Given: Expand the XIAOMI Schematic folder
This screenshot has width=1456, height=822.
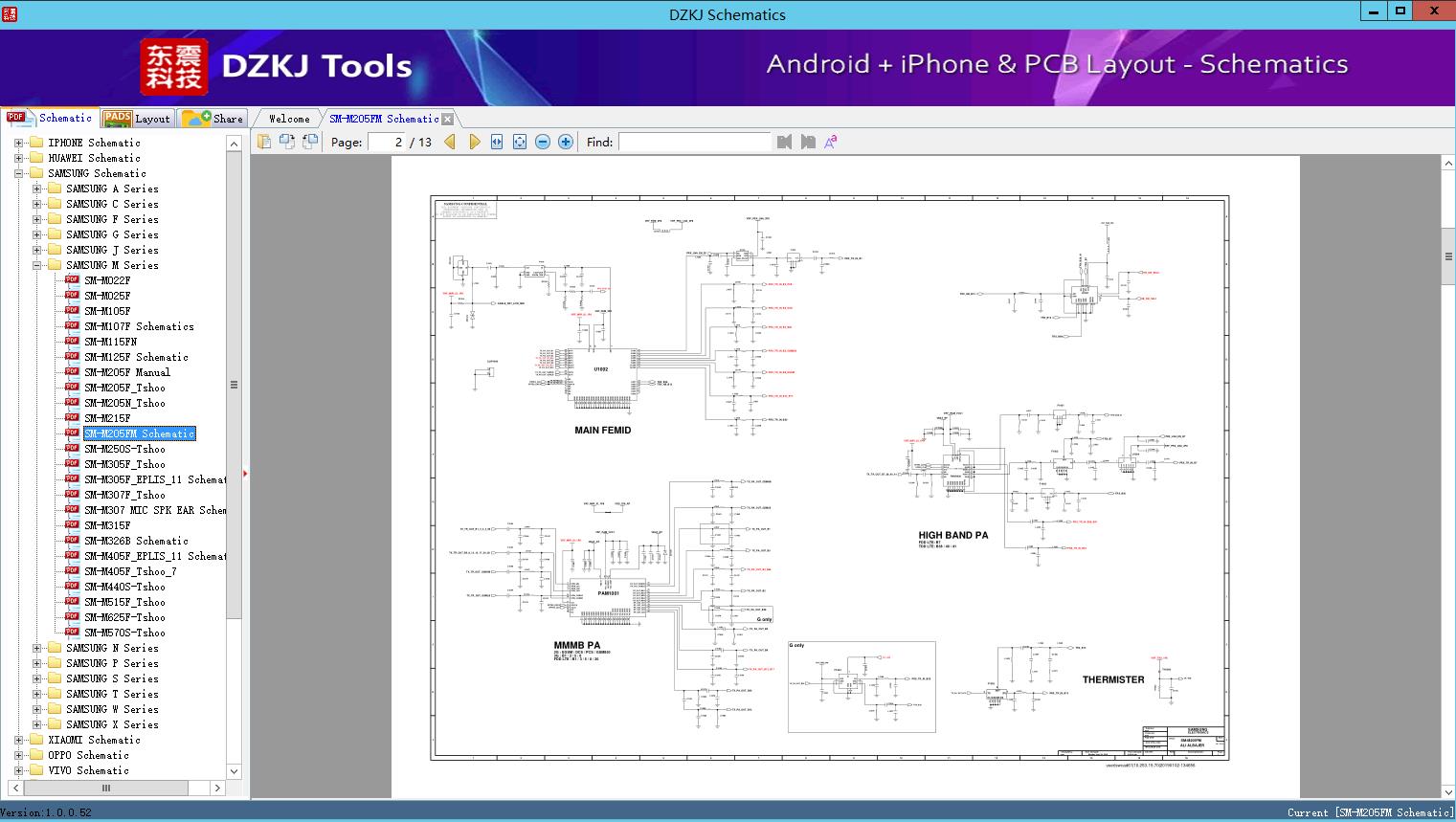Looking at the screenshot, I should (x=18, y=740).
